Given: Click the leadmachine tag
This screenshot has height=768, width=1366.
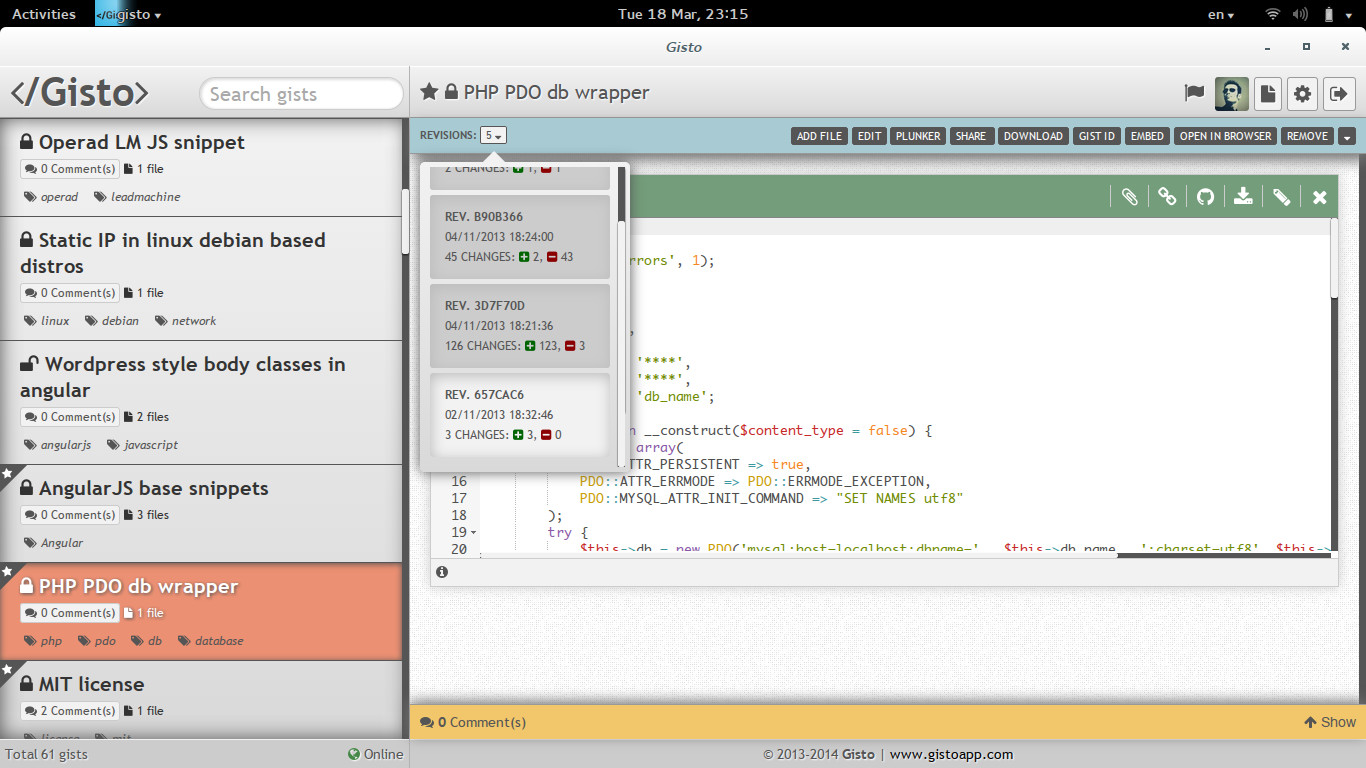Looking at the screenshot, I should click(x=137, y=197).
